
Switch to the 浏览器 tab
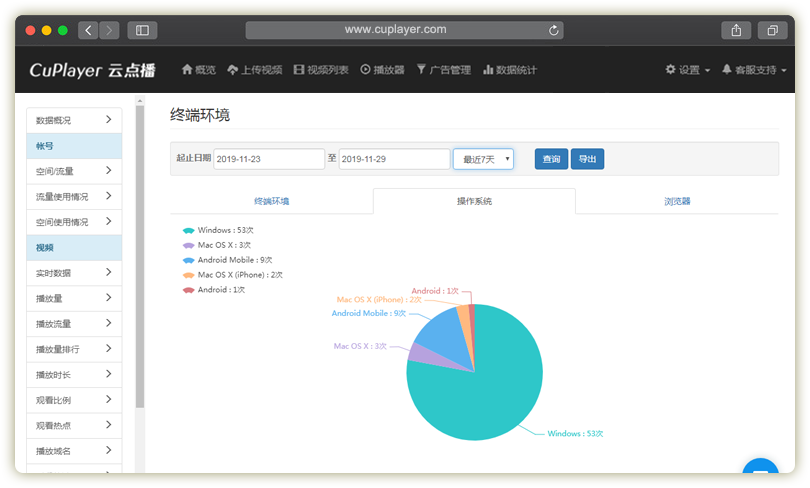coord(677,201)
